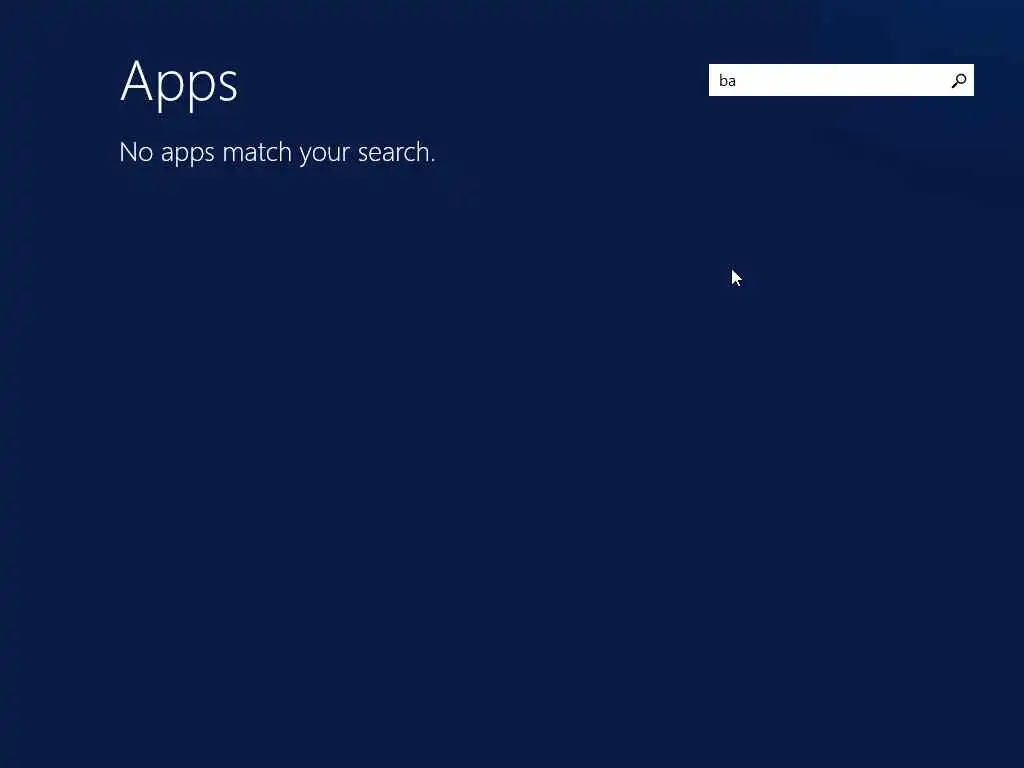Submit the search using the magnifier icon
Screen dimensions: 1024x768
tap(959, 80)
